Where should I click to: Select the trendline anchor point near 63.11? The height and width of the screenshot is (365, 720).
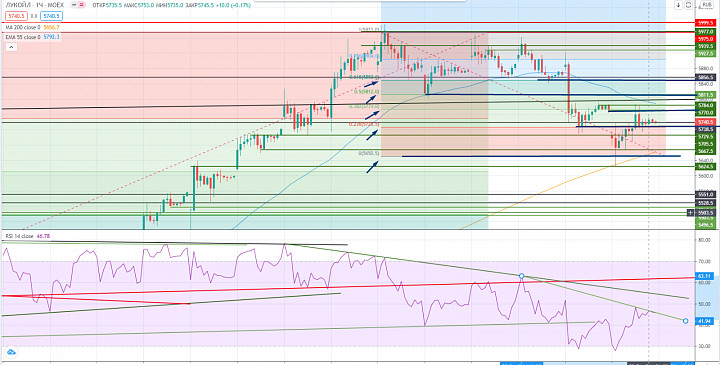point(521,276)
